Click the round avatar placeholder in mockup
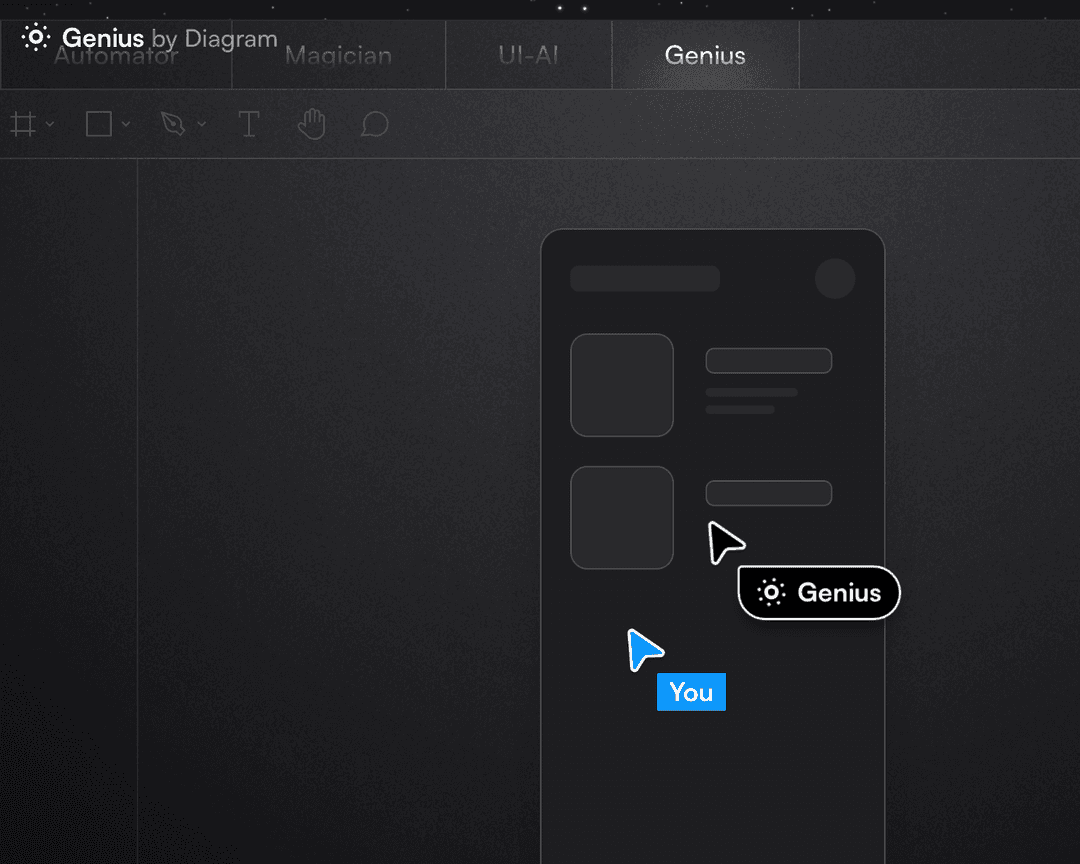 [835, 278]
